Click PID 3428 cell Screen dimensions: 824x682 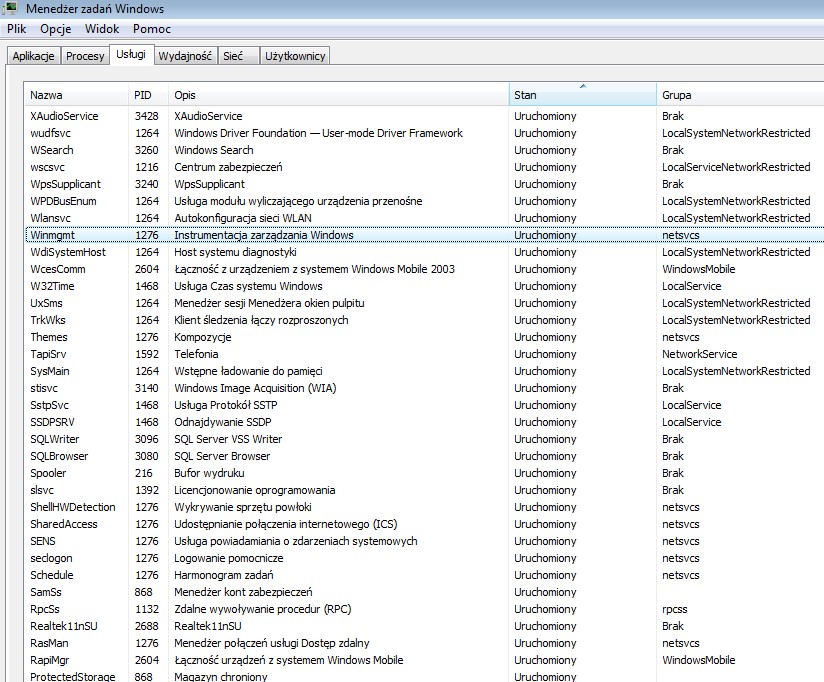[147, 116]
